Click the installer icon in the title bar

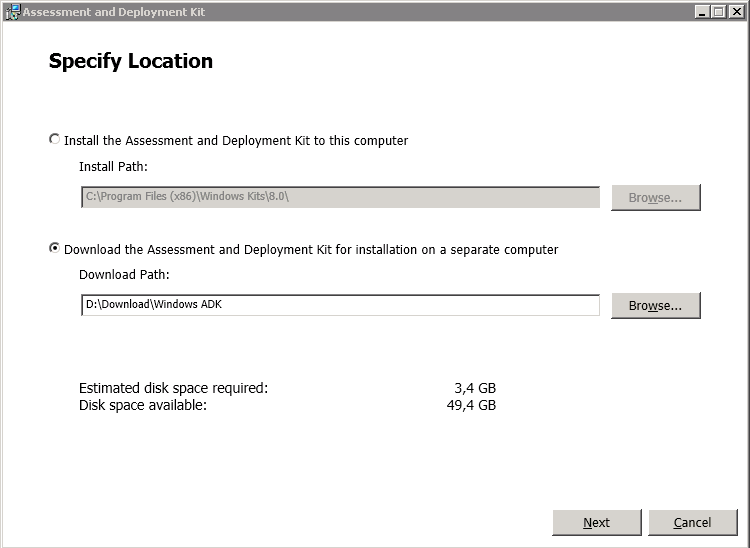(13, 12)
